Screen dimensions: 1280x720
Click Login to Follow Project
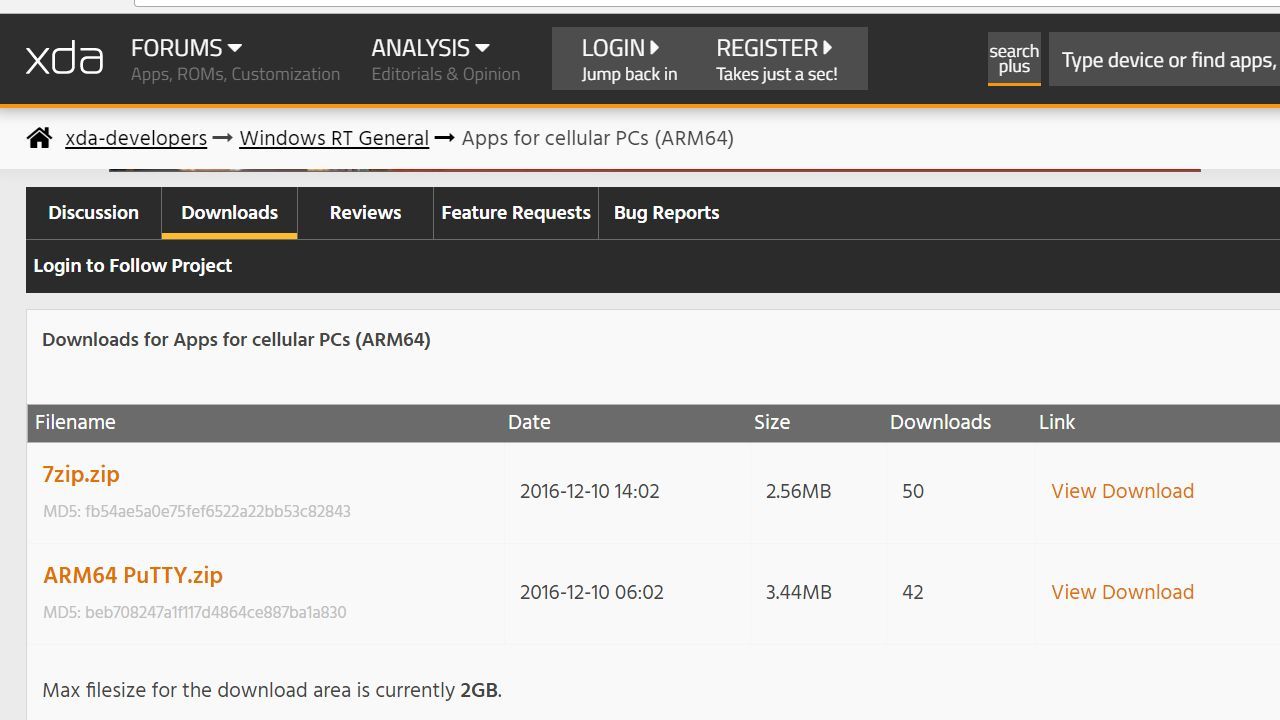tap(133, 266)
